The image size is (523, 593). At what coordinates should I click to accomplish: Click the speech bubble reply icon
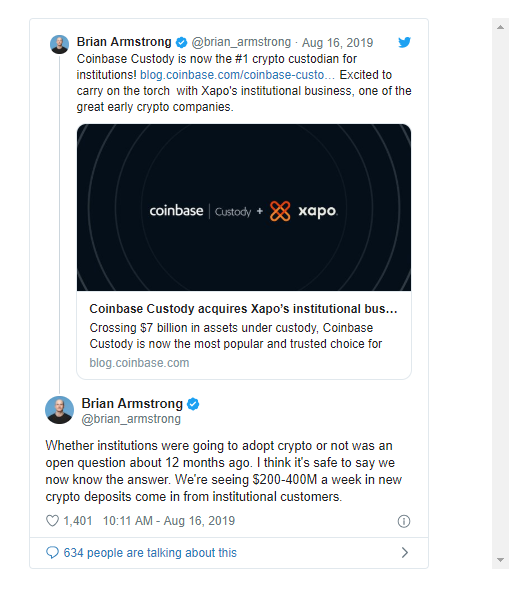point(52,553)
